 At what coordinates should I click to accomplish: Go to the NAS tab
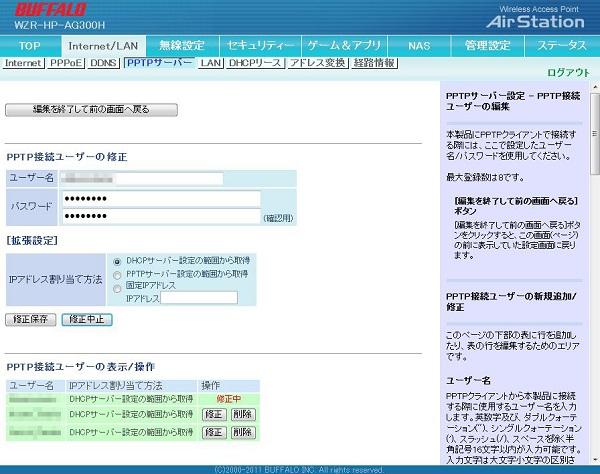[x=419, y=45]
